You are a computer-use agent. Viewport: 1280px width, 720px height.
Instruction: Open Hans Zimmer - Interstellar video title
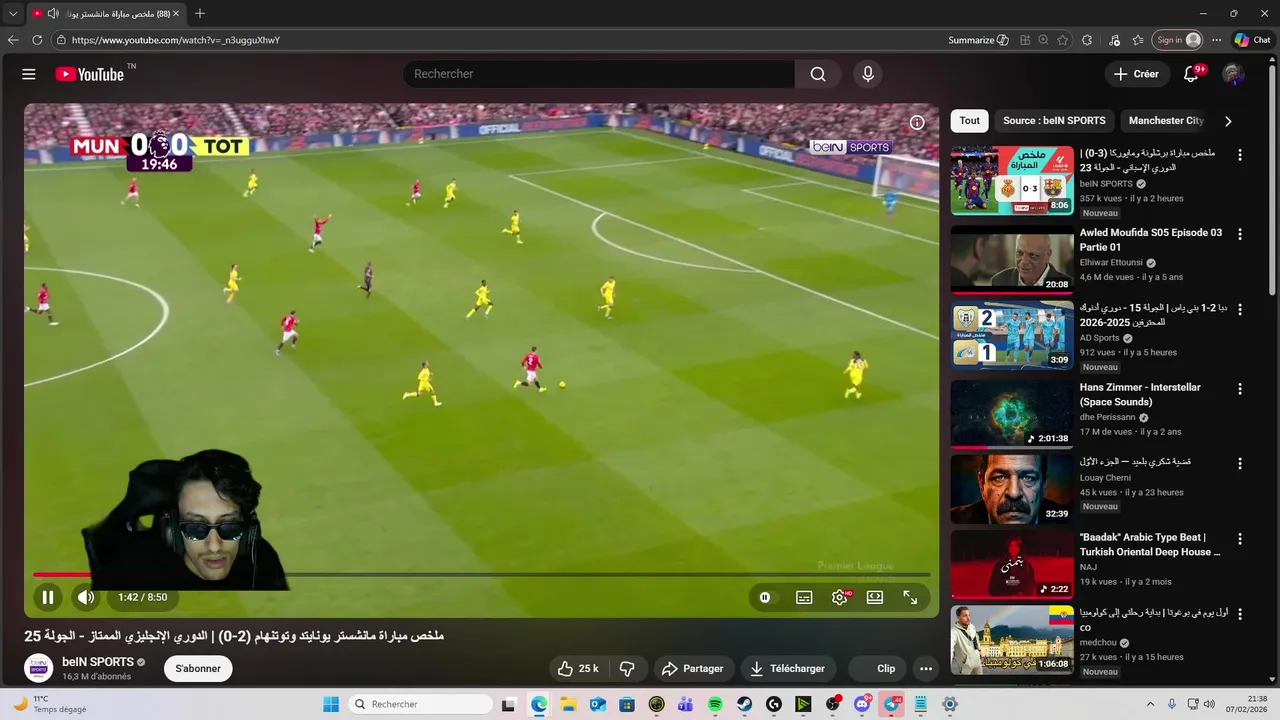(x=1140, y=395)
